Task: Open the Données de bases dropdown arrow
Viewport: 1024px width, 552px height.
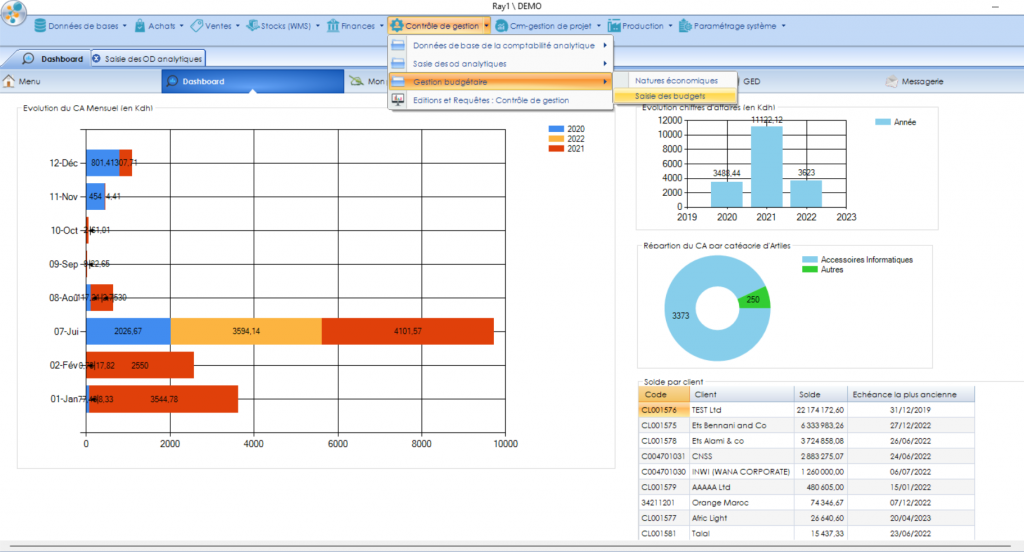Action: point(125,26)
